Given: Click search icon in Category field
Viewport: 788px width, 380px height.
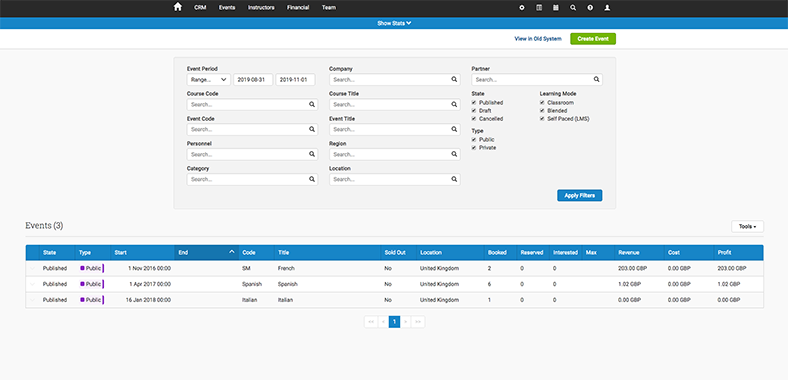Looking at the screenshot, I should (312, 179).
